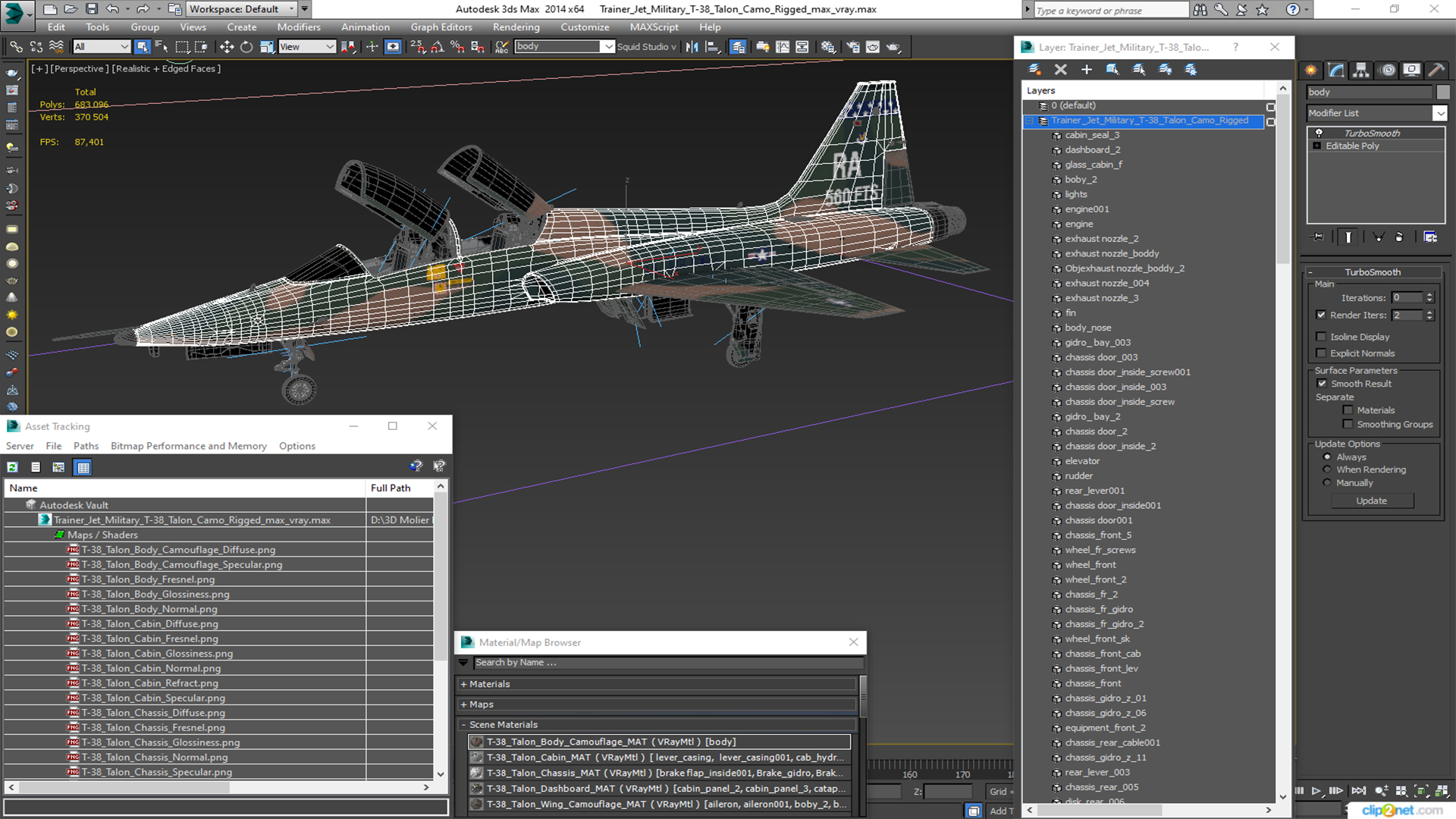Screen dimensions: 1456x819
Task: Open Bitmap Performance and Memory menu
Action: tap(188, 446)
